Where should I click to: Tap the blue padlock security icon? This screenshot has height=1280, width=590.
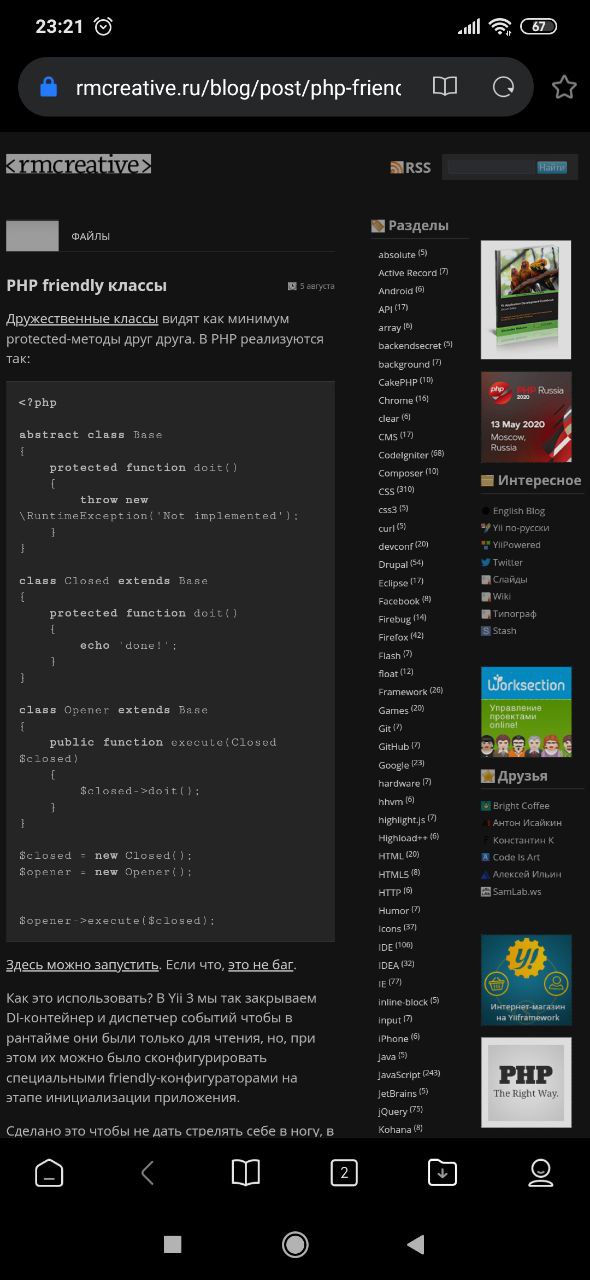pyautogui.click(x=48, y=87)
